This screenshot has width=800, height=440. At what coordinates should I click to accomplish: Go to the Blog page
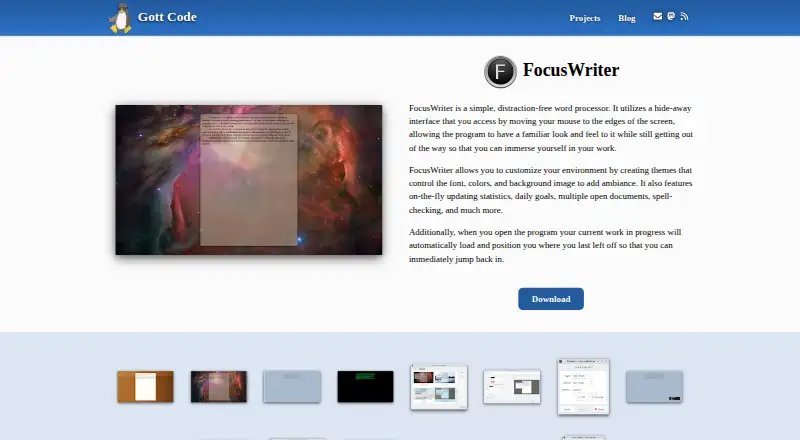click(x=627, y=18)
